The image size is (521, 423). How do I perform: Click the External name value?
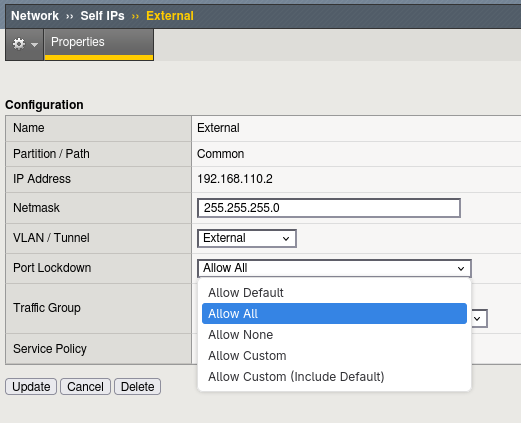[218, 128]
